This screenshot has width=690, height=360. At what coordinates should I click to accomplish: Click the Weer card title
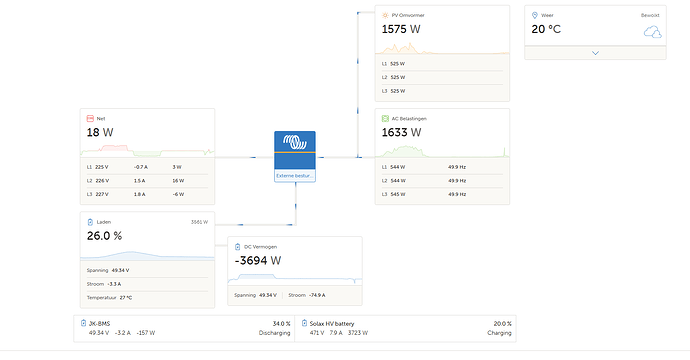tap(547, 15)
